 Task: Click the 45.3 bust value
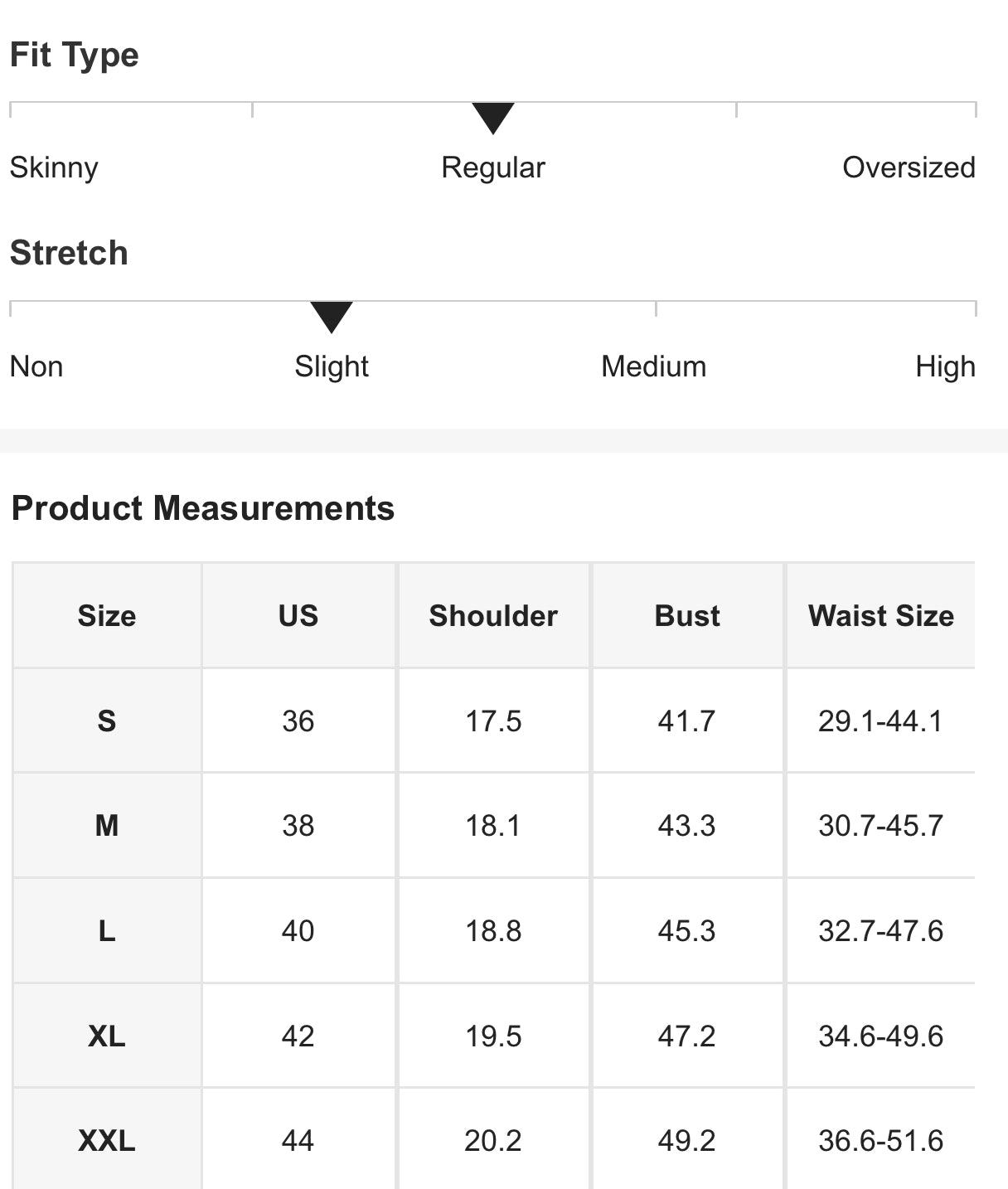(686, 931)
